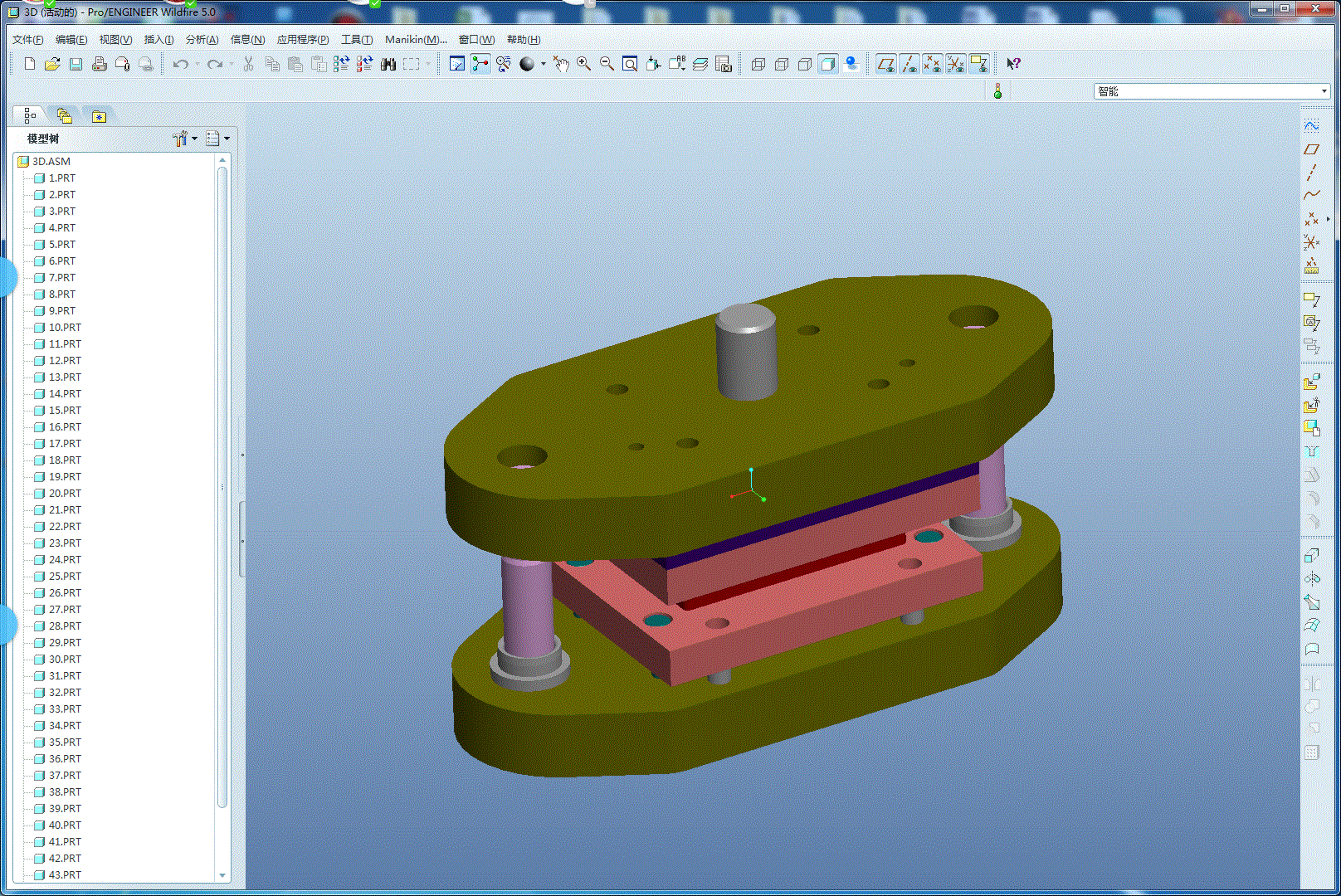The width and height of the screenshot is (1341, 896).
Task: Select 15.PRT in the model tree
Action: coord(65,411)
